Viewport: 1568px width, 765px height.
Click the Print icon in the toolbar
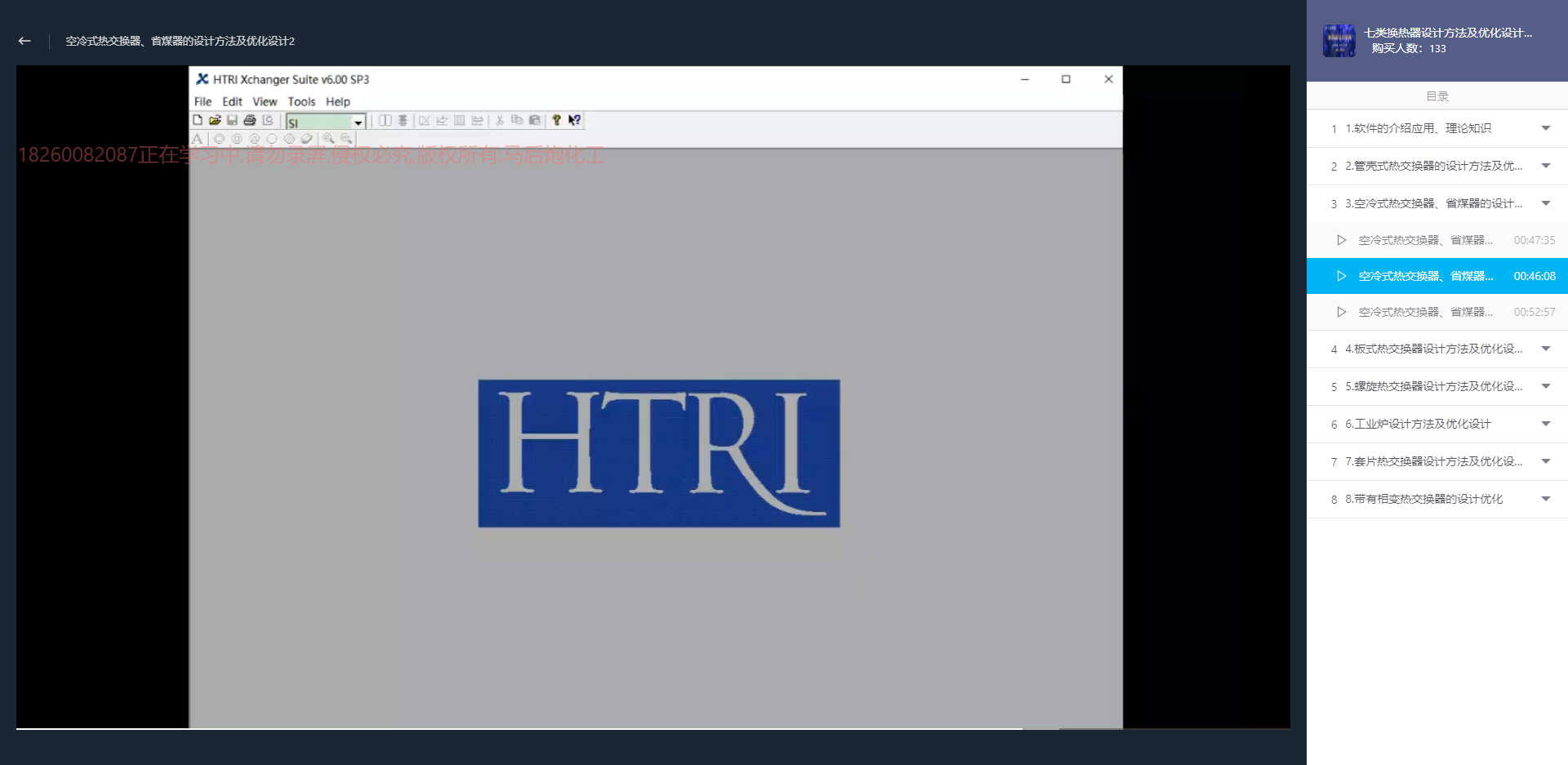click(250, 120)
